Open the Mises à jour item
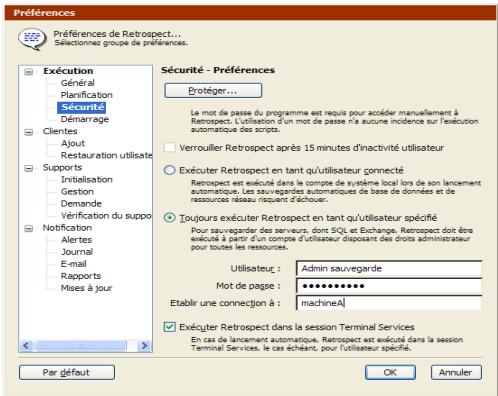Viewport: 498px width, 396px height. [x=86, y=288]
